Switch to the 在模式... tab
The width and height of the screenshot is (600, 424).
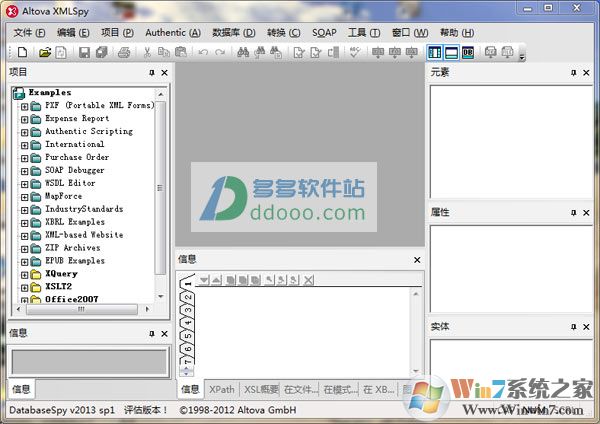coord(341,390)
